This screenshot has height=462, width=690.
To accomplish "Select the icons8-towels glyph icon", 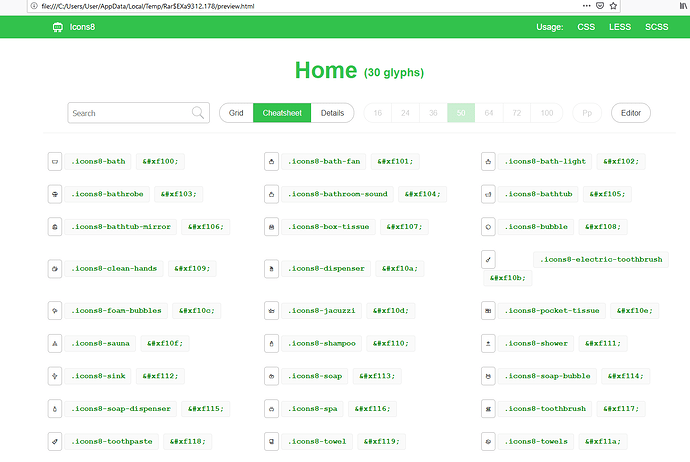I will [488, 442].
